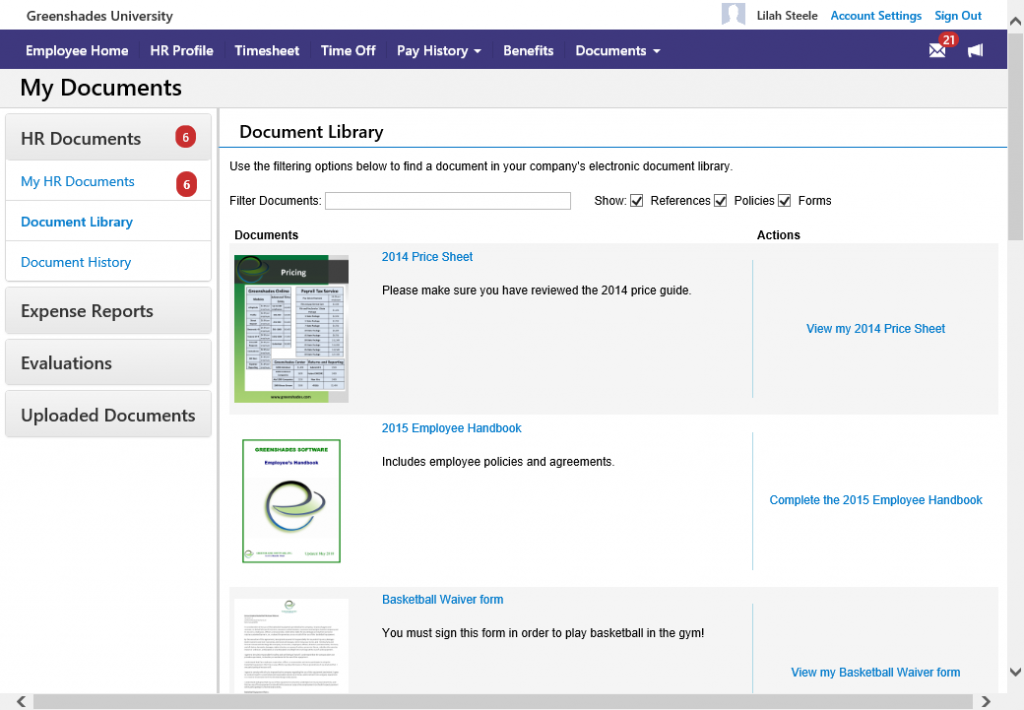Click the Lilah Steele user name
Image resolution: width=1024 pixels, height=710 pixels.
click(787, 16)
